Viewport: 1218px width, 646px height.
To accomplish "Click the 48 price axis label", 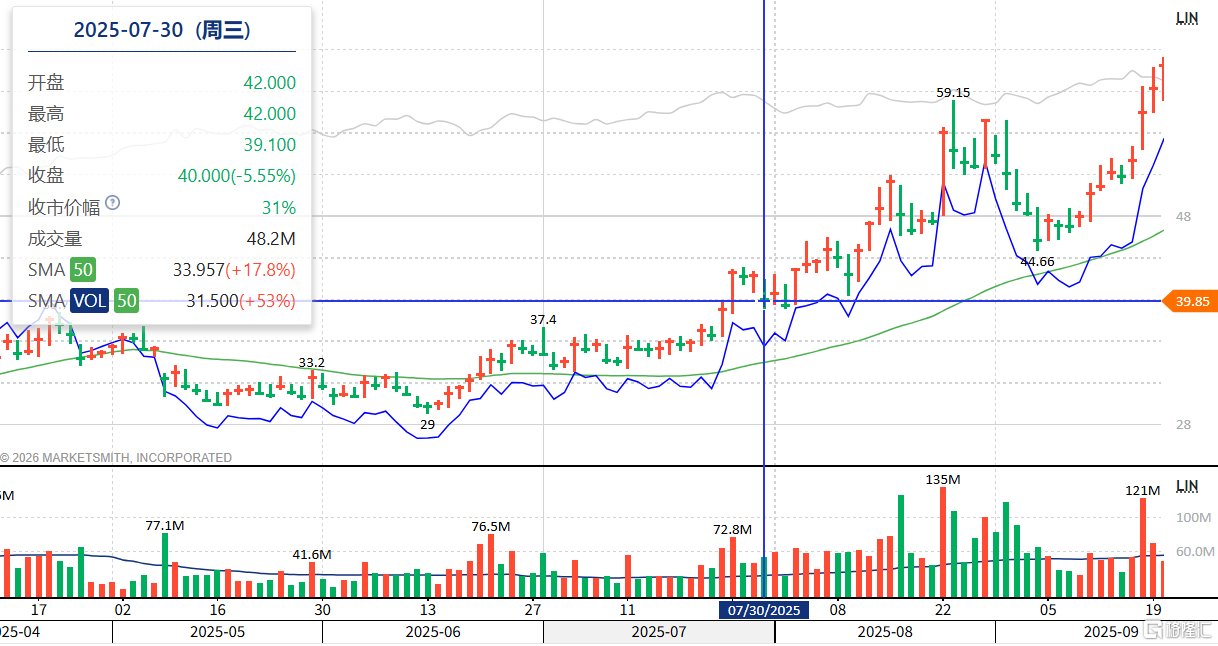I will pyautogui.click(x=1184, y=217).
